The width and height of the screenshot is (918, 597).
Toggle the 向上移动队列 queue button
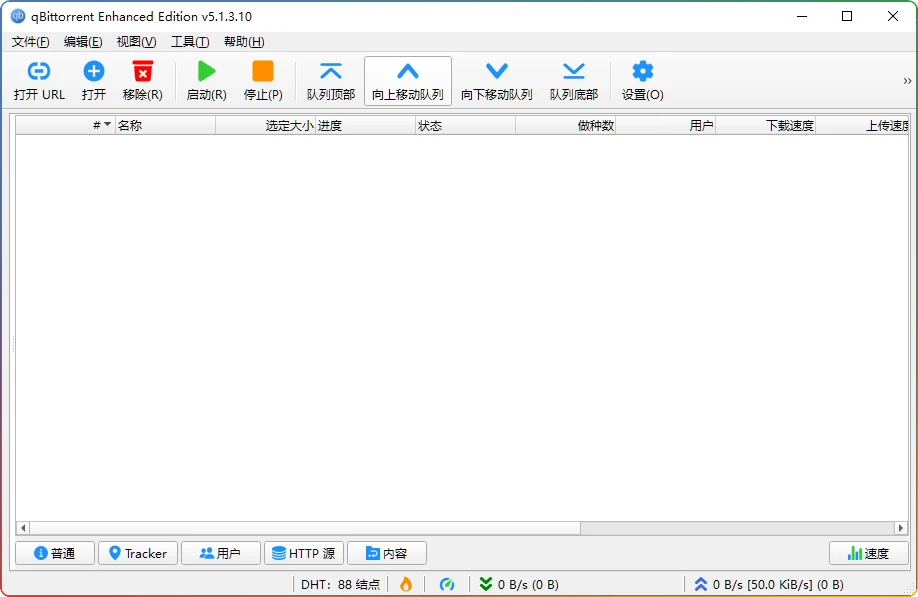point(408,71)
